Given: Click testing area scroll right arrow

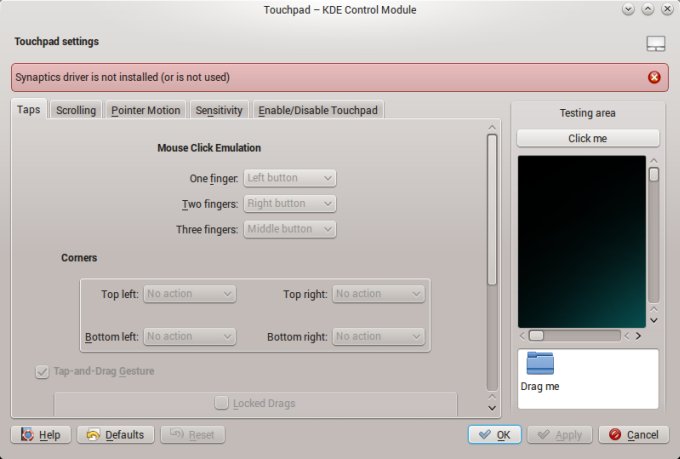Looking at the screenshot, I should click(638, 336).
